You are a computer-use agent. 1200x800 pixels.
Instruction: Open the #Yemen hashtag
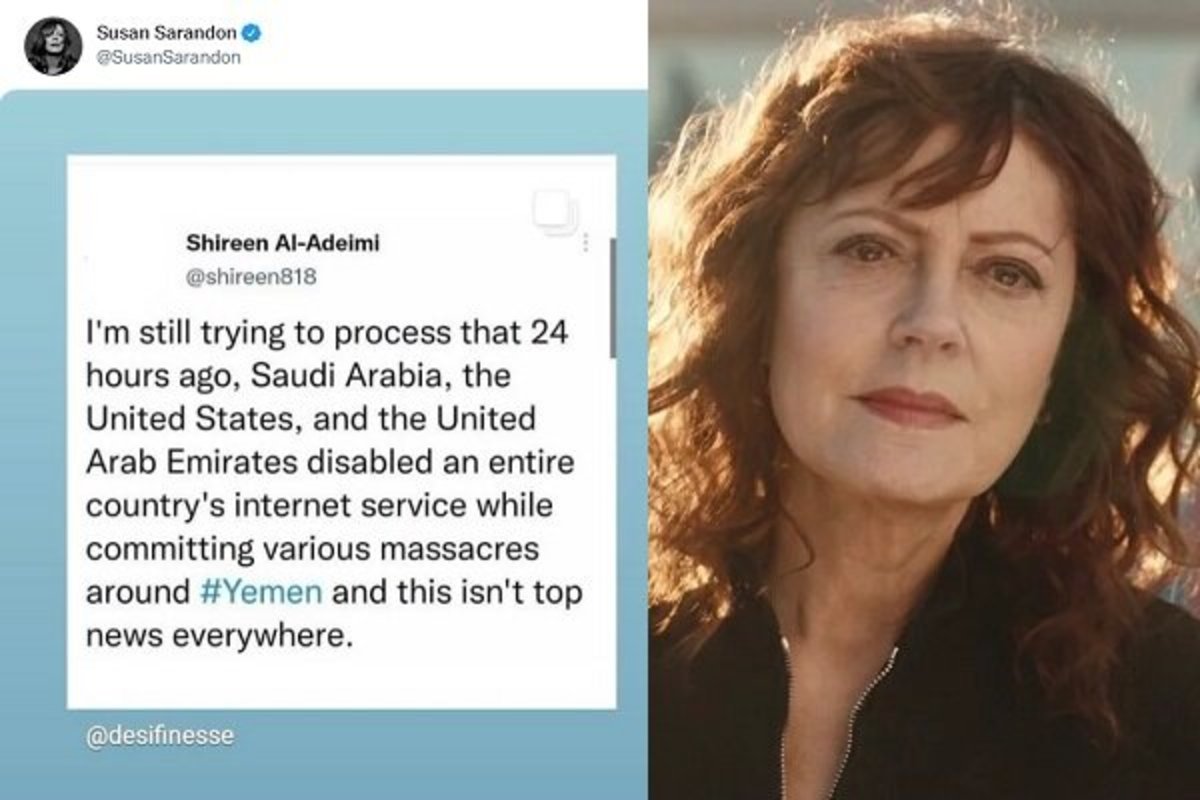(260, 590)
